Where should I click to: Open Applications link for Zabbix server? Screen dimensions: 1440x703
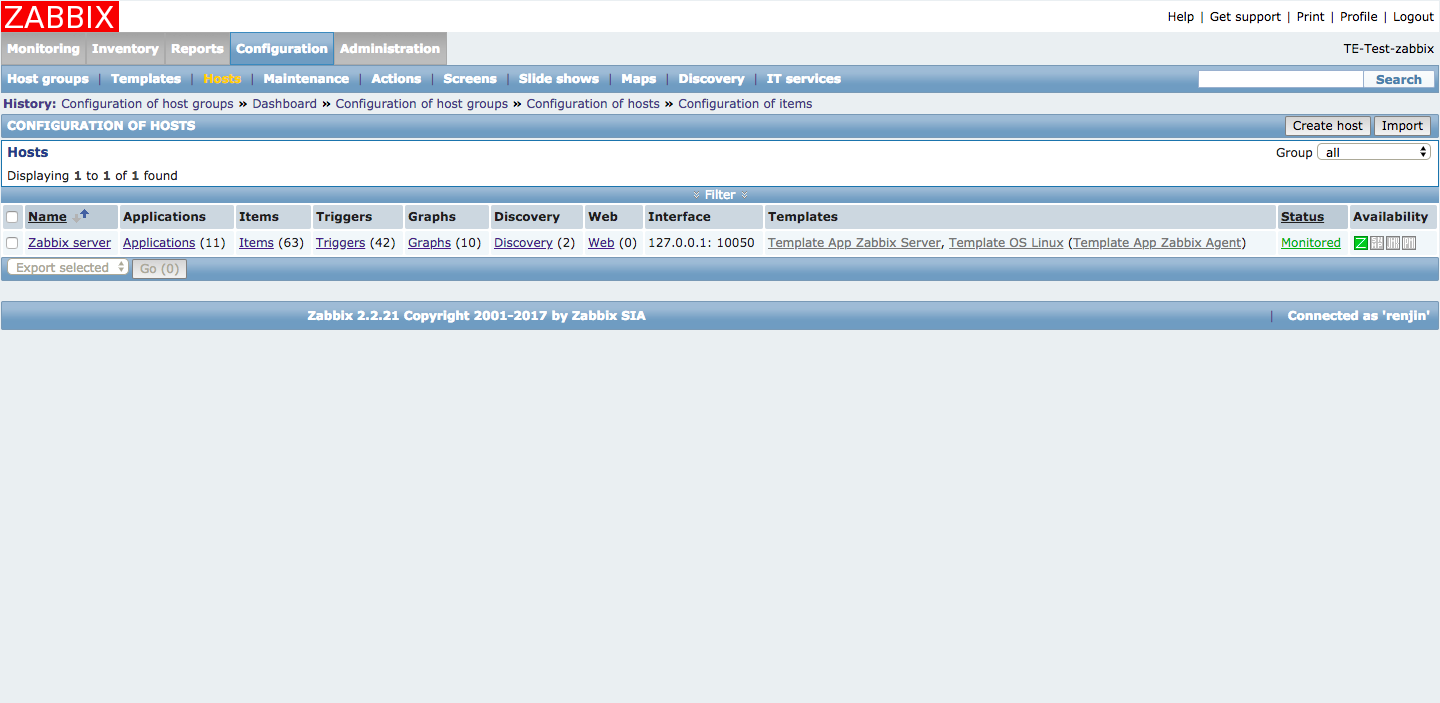click(x=159, y=243)
